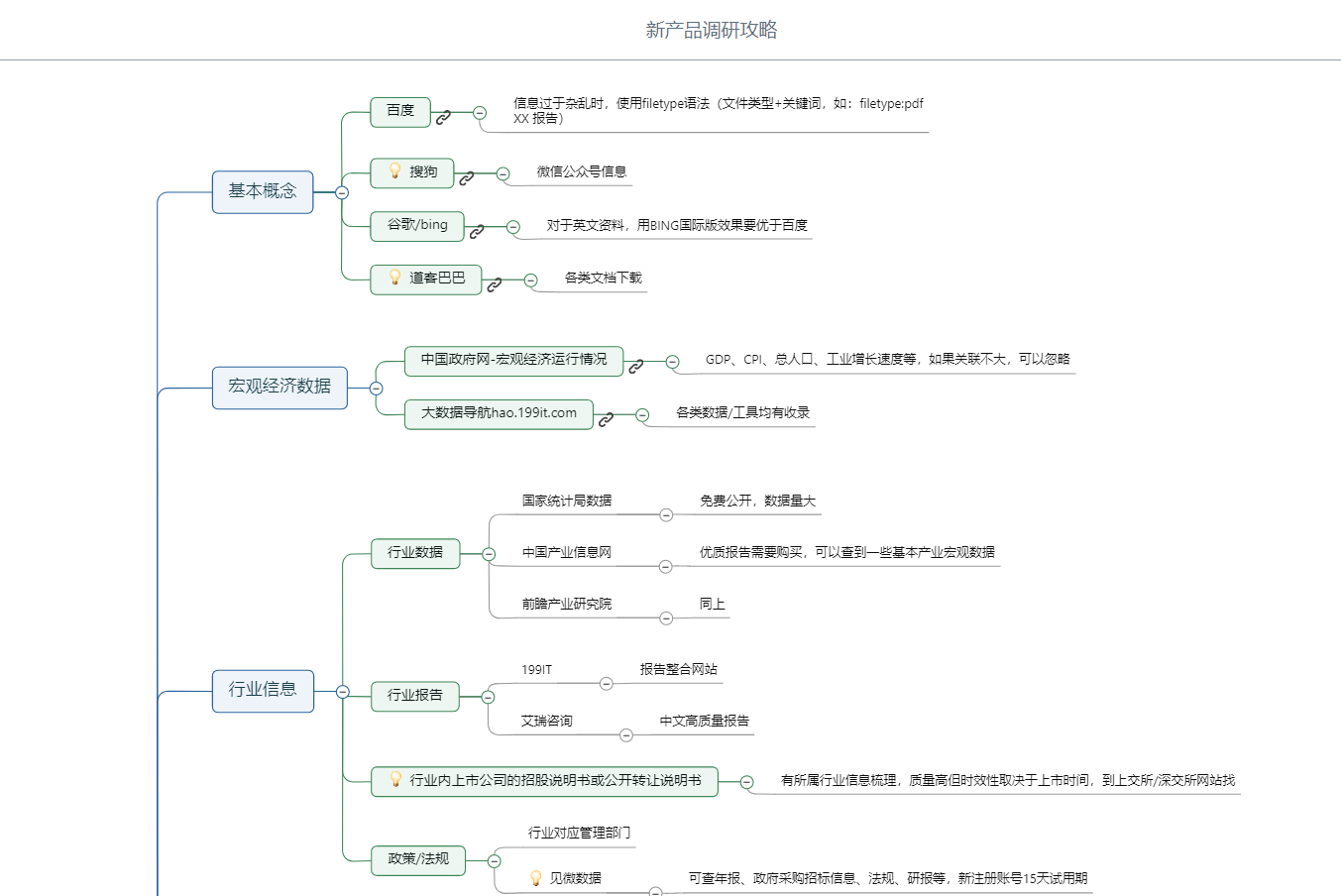Open the hyperlink icon beside 谷歌/bing node
The height and width of the screenshot is (896, 1341).
point(477,231)
